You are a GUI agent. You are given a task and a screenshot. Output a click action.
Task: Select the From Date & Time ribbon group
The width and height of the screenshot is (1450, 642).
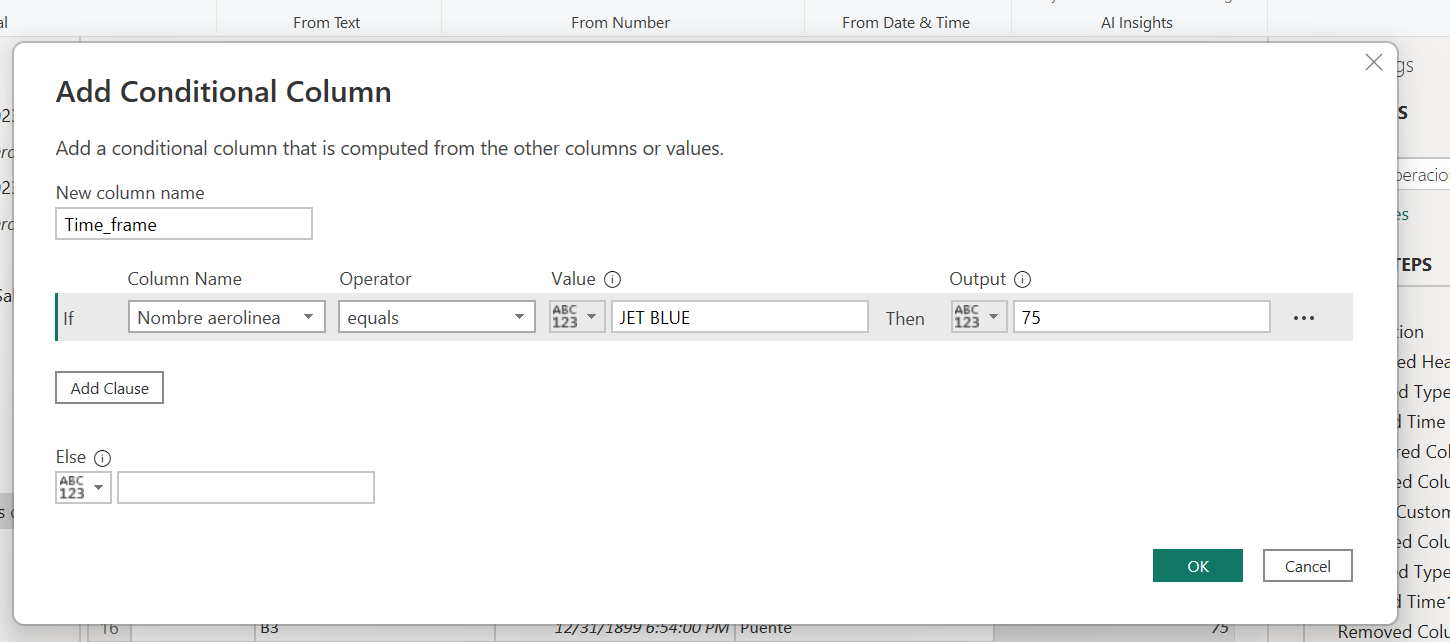(x=906, y=22)
